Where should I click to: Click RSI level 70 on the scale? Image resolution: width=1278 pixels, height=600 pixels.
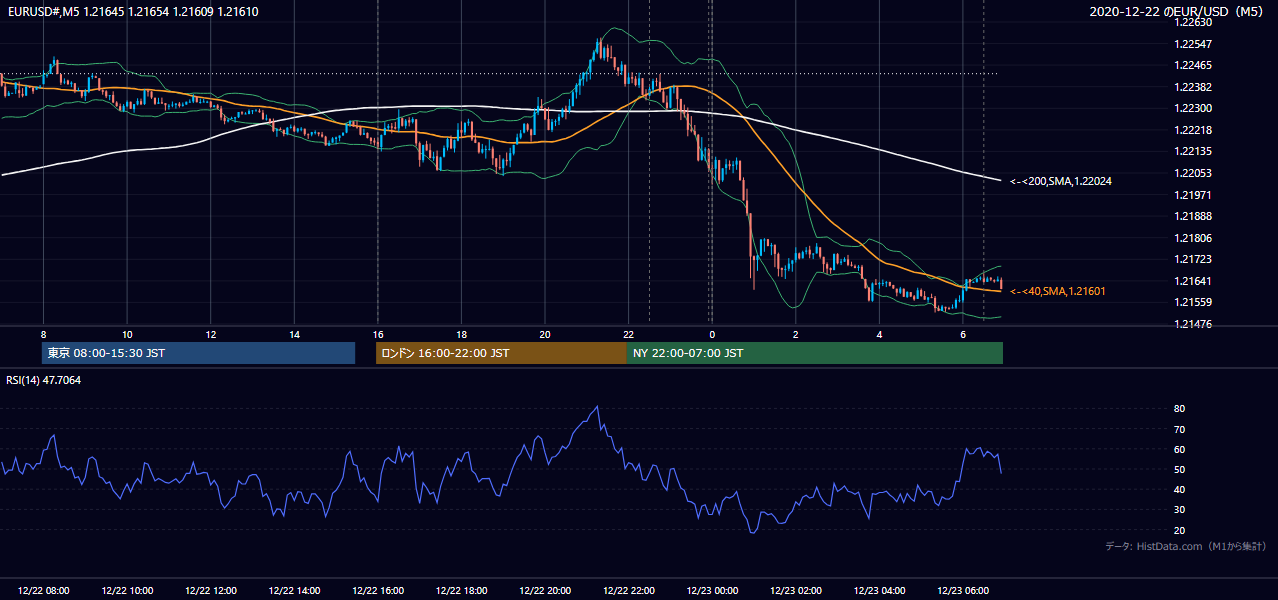tap(1179, 429)
